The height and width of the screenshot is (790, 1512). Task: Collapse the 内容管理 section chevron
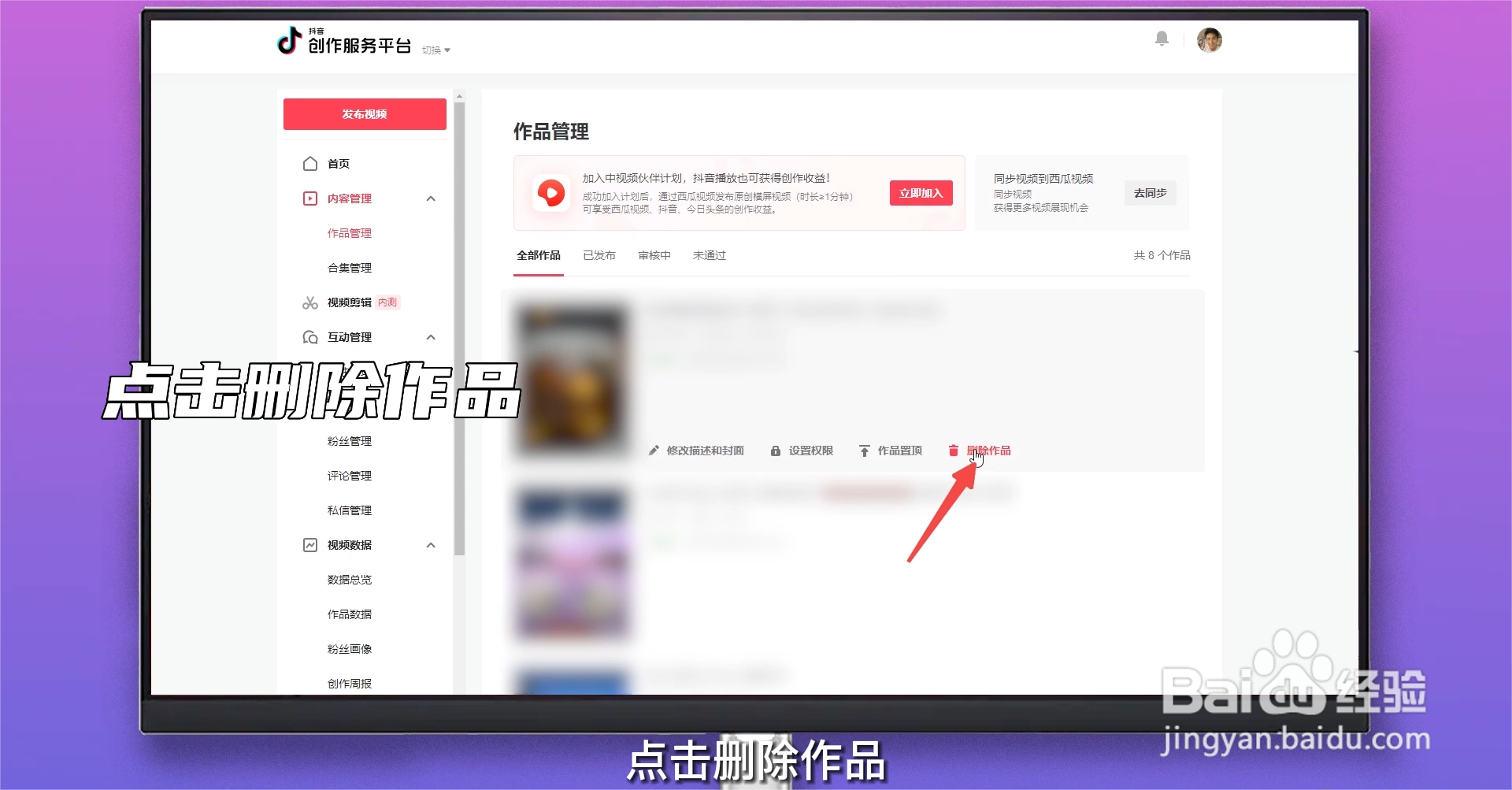pyautogui.click(x=431, y=198)
